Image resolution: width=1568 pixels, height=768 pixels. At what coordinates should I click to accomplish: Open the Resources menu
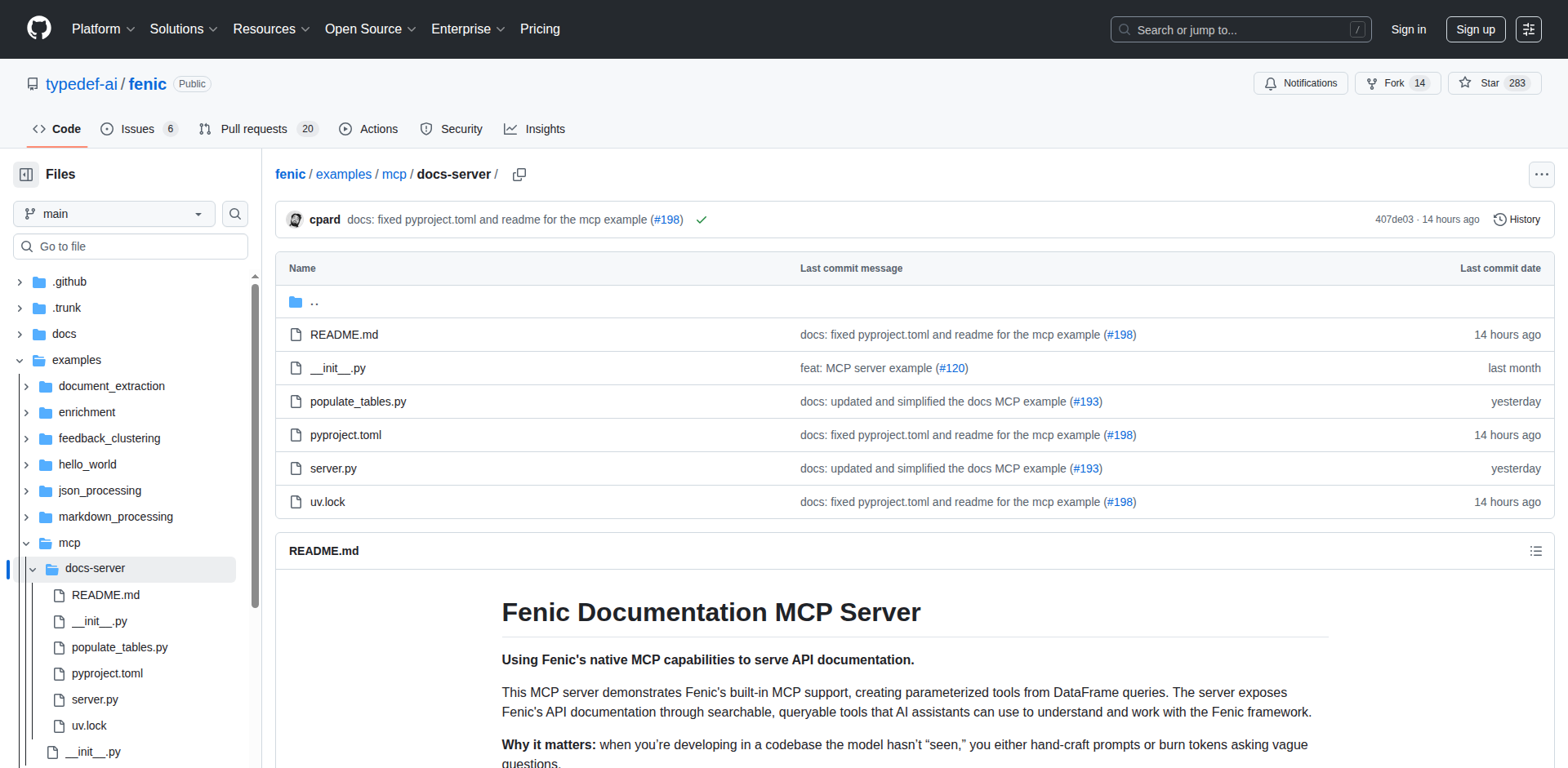pos(271,29)
